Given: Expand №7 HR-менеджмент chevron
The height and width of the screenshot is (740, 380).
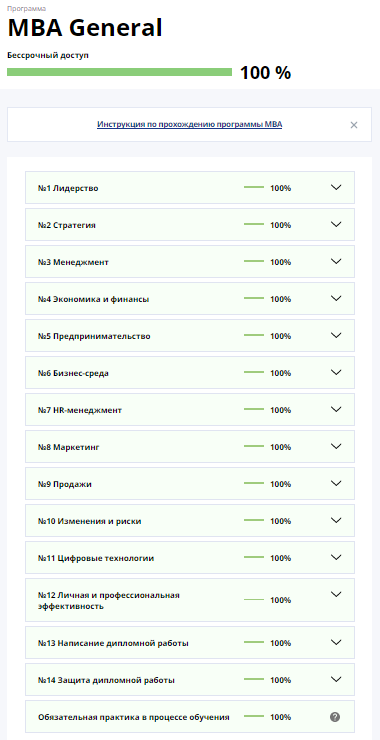Looking at the screenshot, I should click(336, 409).
